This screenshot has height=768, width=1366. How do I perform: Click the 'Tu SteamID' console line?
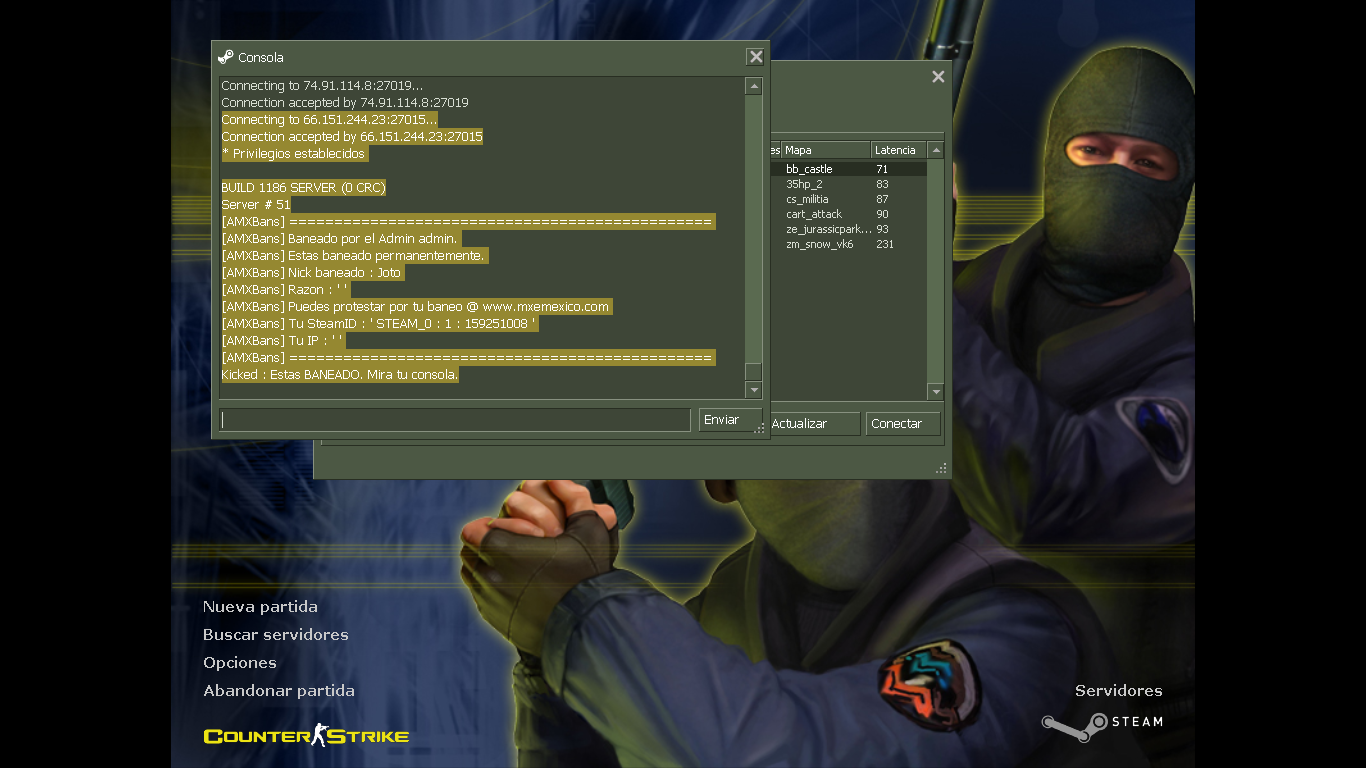pos(380,324)
